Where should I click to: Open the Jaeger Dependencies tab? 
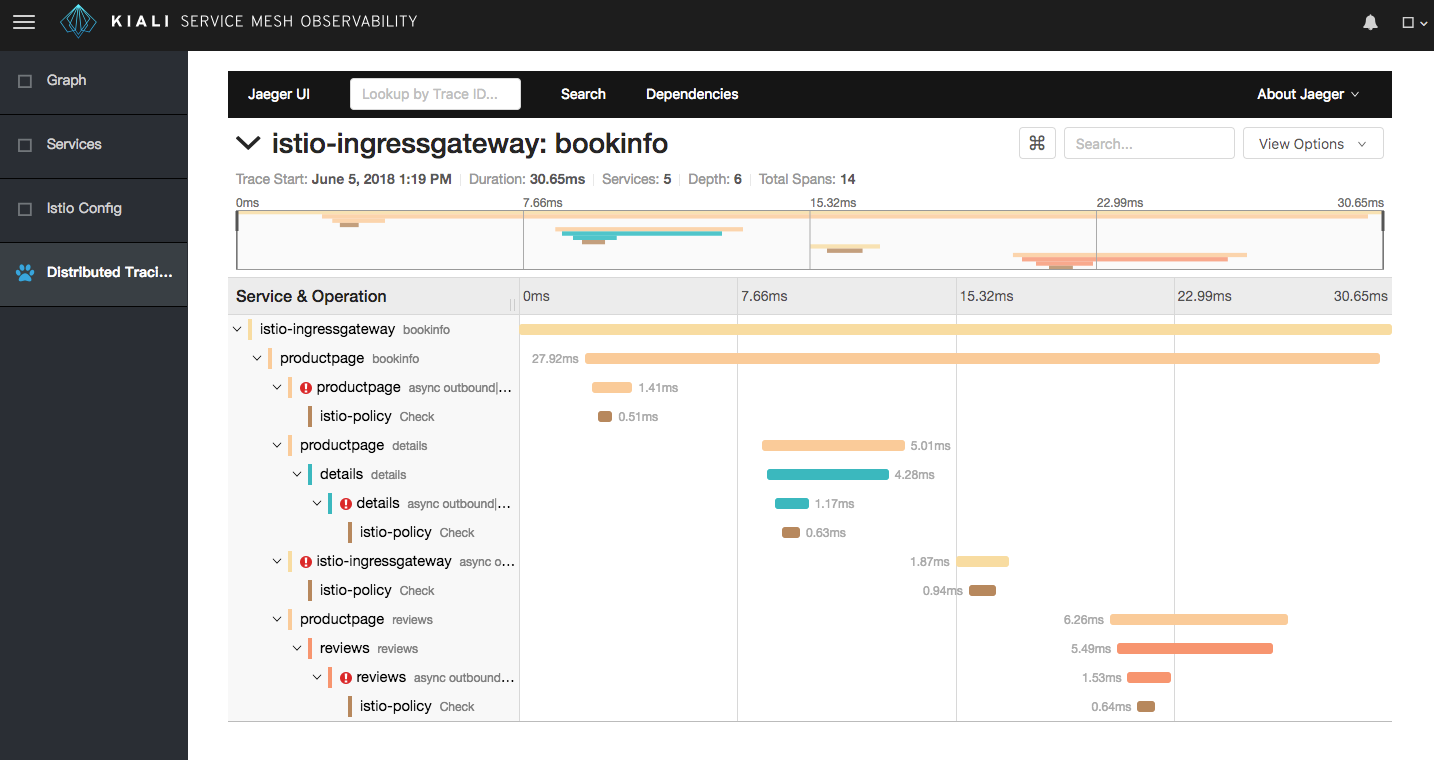692,94
